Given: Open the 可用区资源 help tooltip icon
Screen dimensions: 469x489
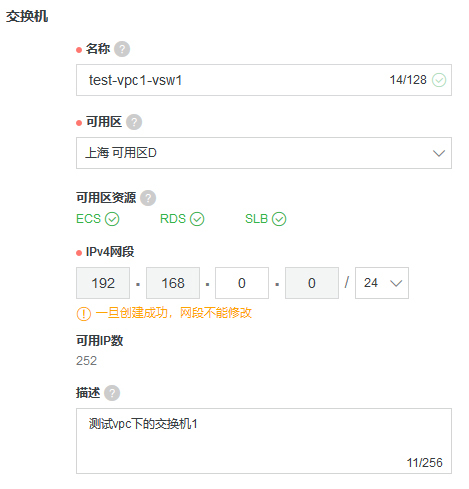Looking at the screenshot, I should coord(148,198).
